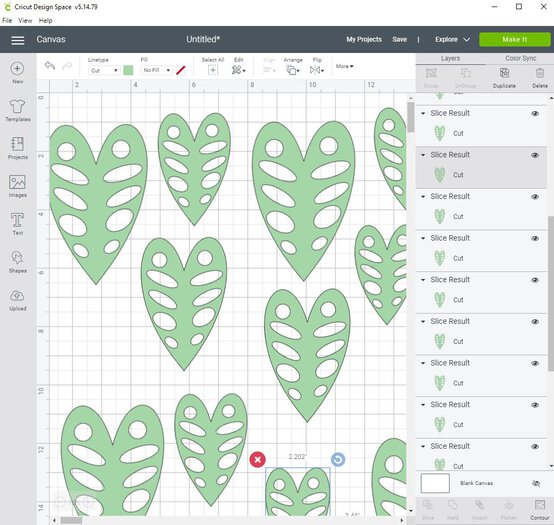
Task: Click the fill swatch with red slash
Action: [x=181, y=70]
